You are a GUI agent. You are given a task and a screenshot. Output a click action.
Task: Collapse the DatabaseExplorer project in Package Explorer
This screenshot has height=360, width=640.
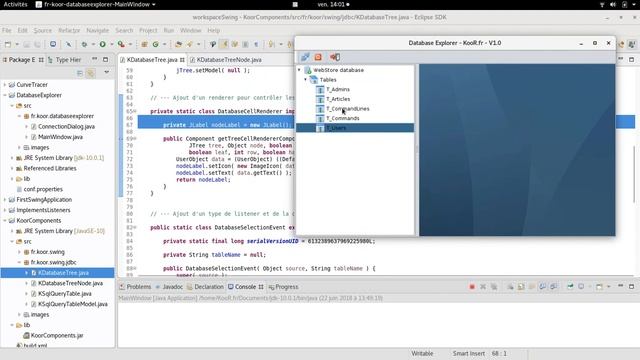coord(5,95)
